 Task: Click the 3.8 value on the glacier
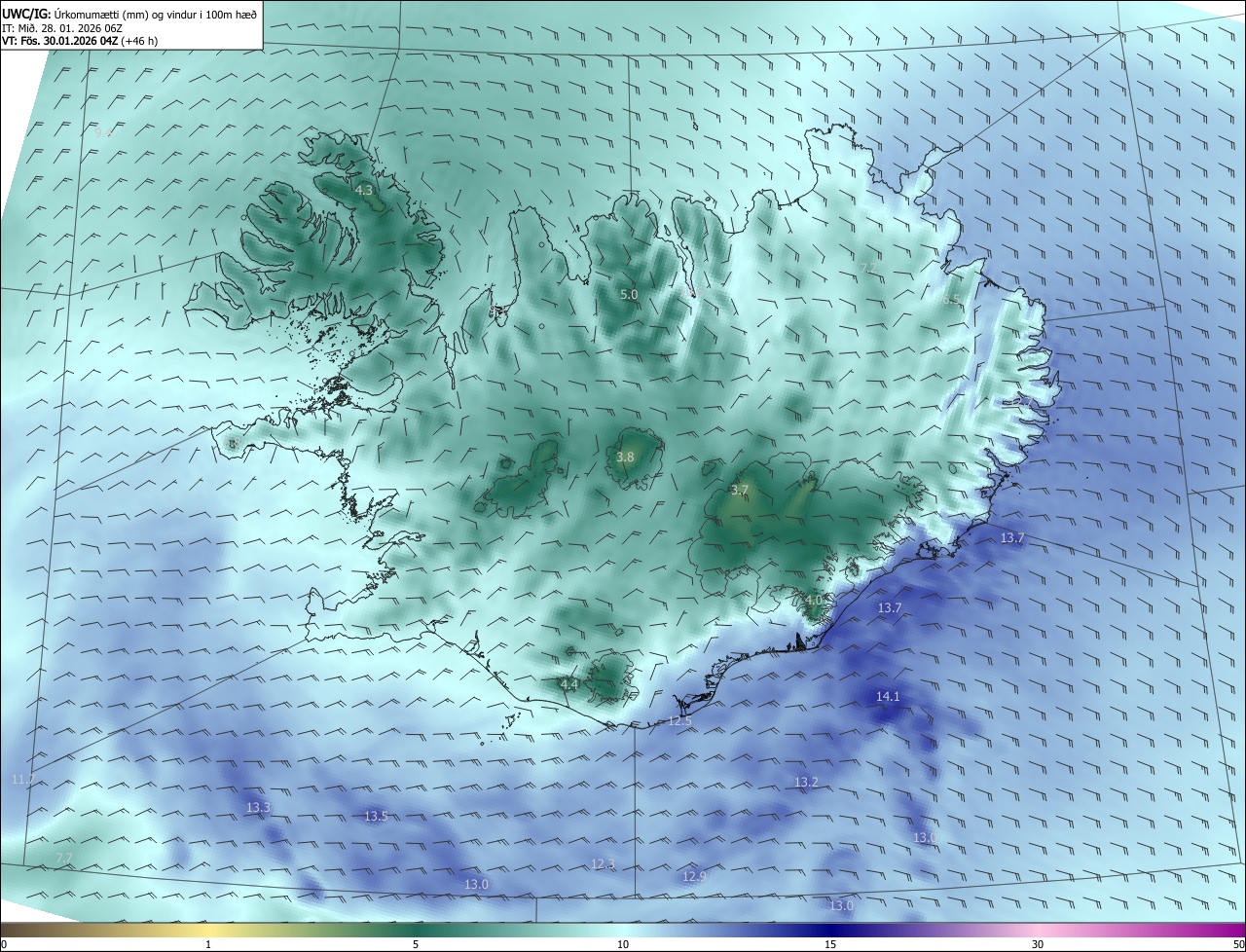pos(626,457)
